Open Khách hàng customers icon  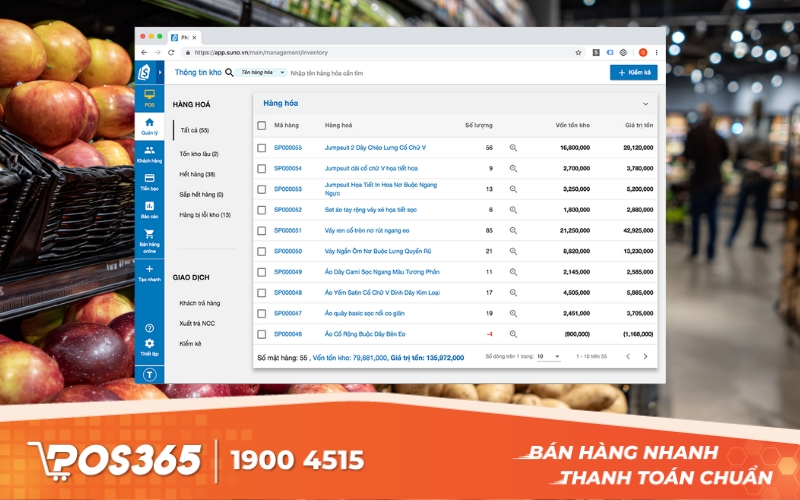(x=149, y=150)
